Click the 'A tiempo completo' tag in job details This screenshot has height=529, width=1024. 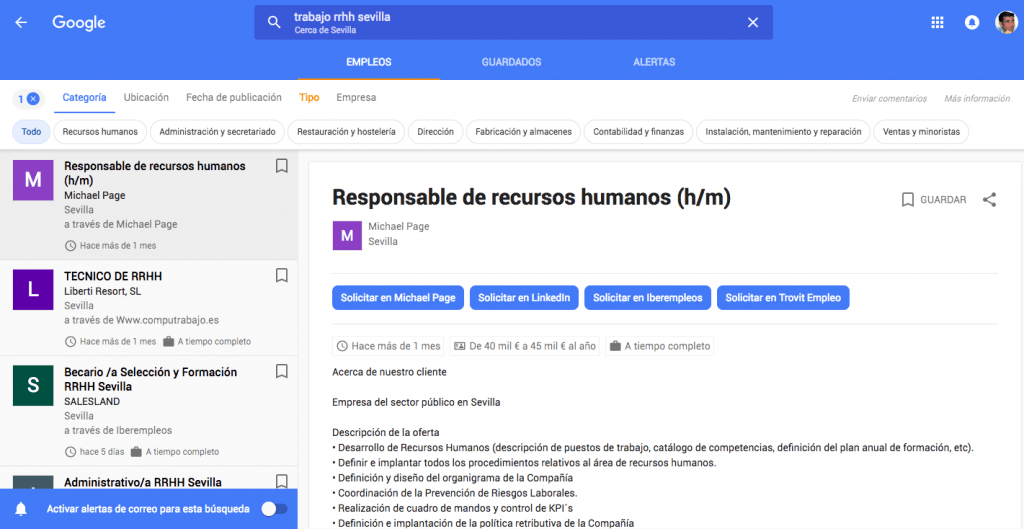coord(660,346)
